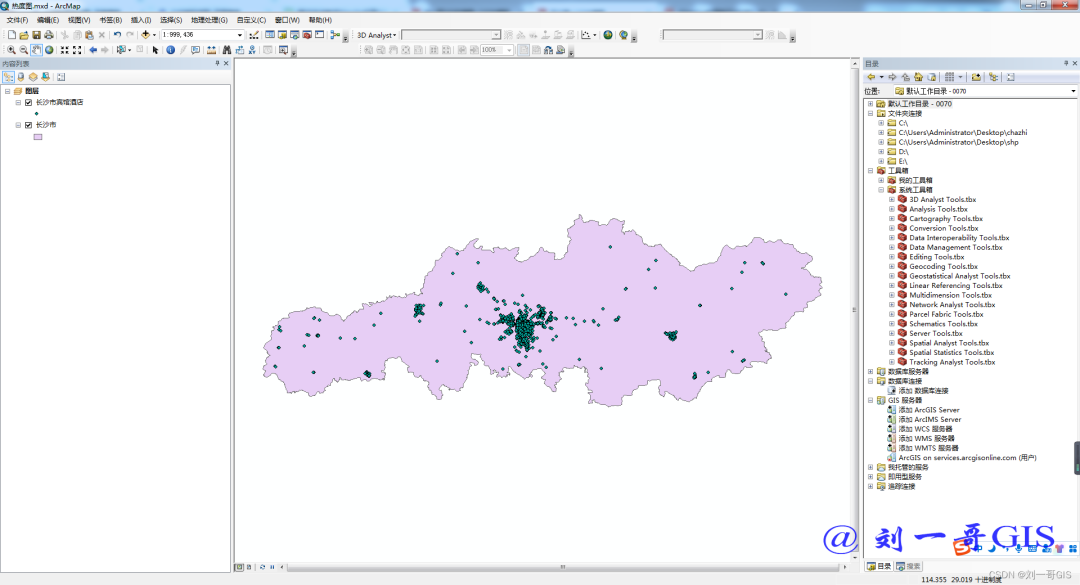Image resolution: width=1080 pixels, height=585 pixels.
Task: Expand the Spatial Analyst Tools.tbx node
Action: [891, 343]
